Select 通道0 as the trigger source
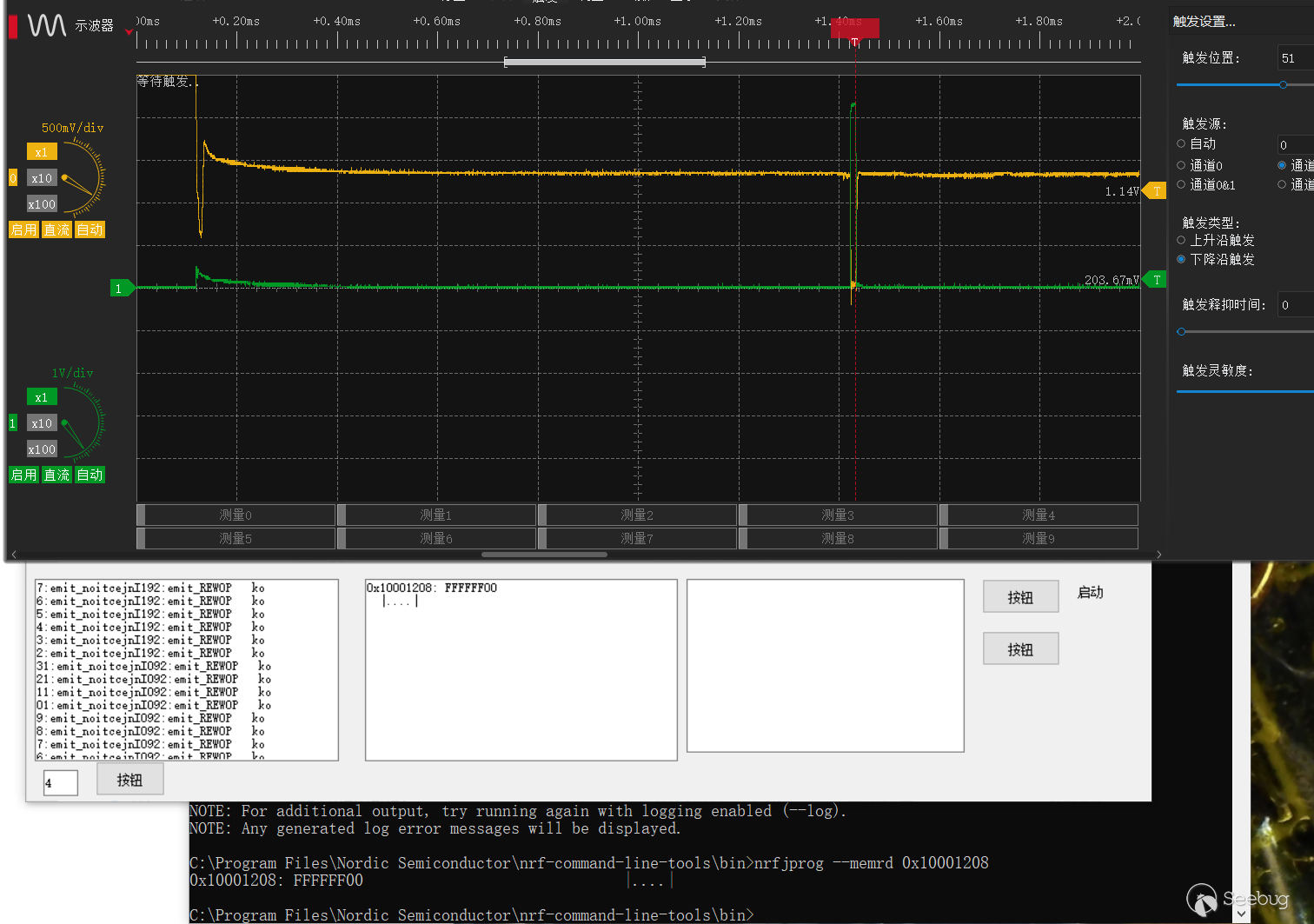The image size is (1314, 924). click(1181, 165)
